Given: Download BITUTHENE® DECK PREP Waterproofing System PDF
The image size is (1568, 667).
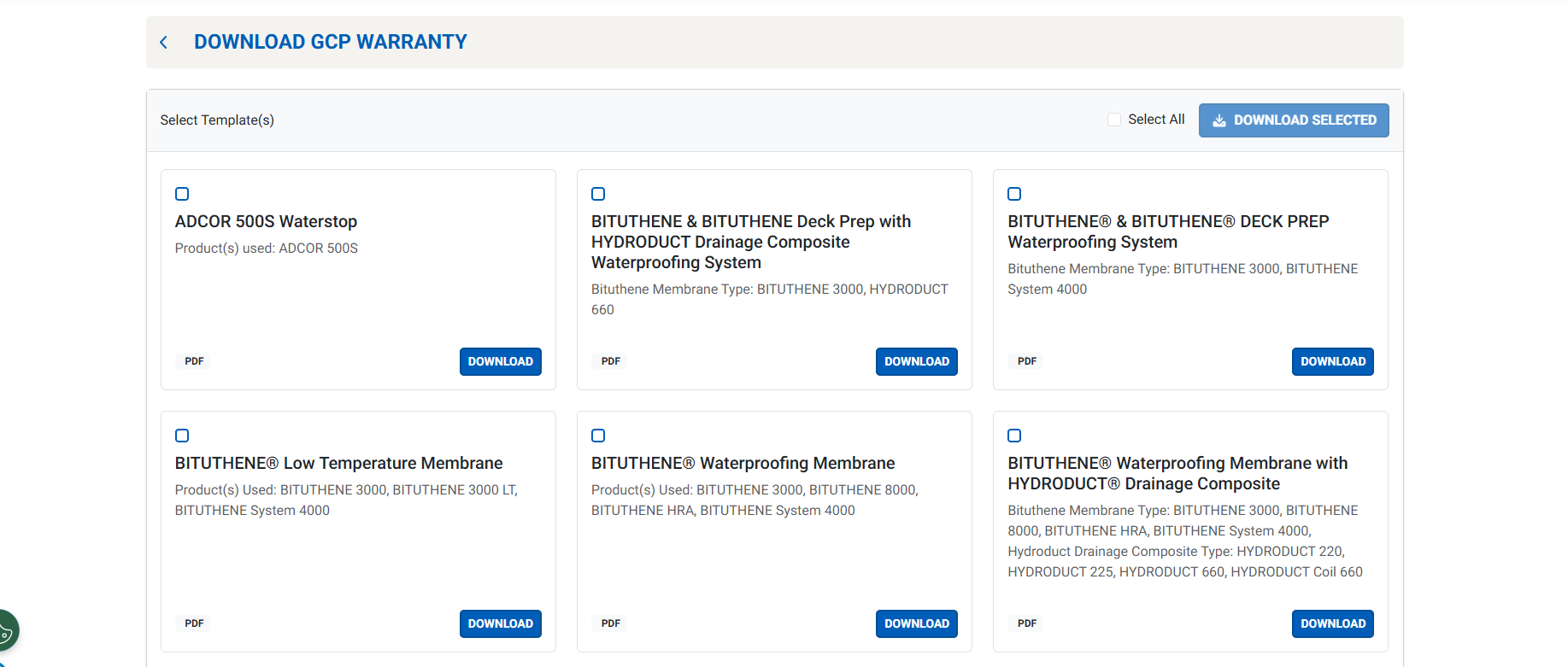Looking at the screenshot, I should click(x=1333, y=361).
